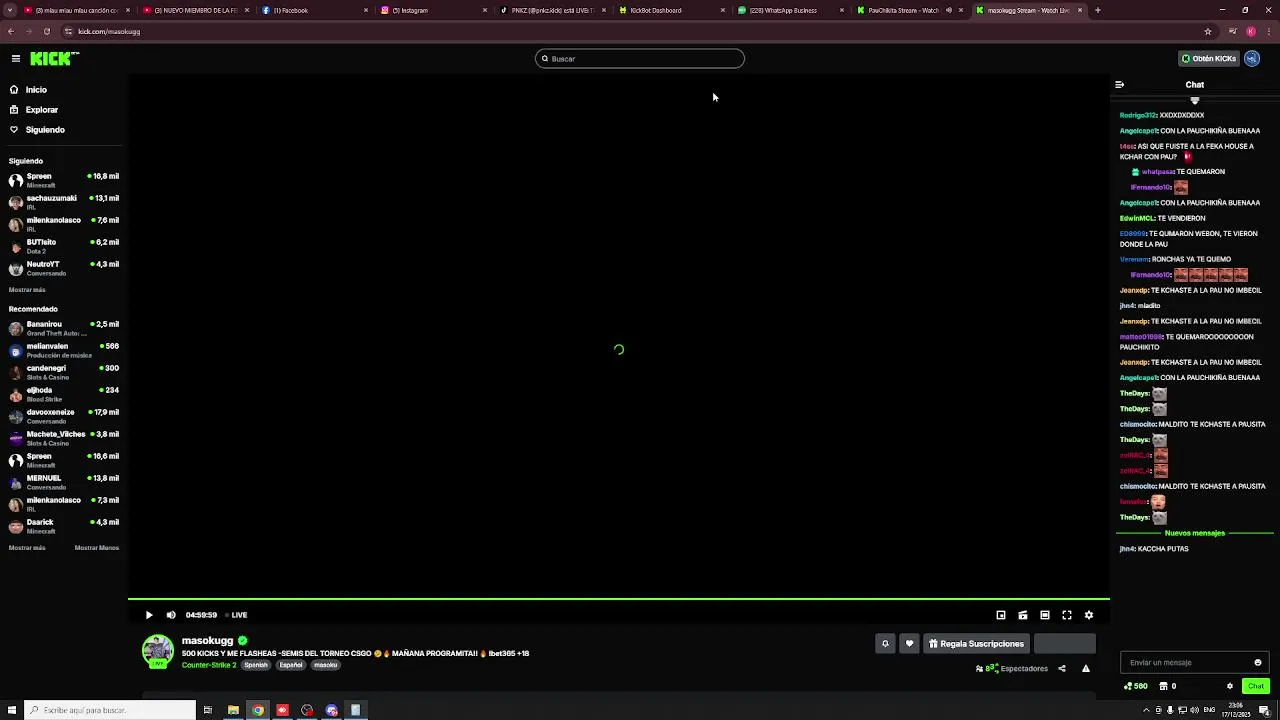Create a clip of the stream
Viewport: 1280px width, 720px height.
tap(1023, 615)
